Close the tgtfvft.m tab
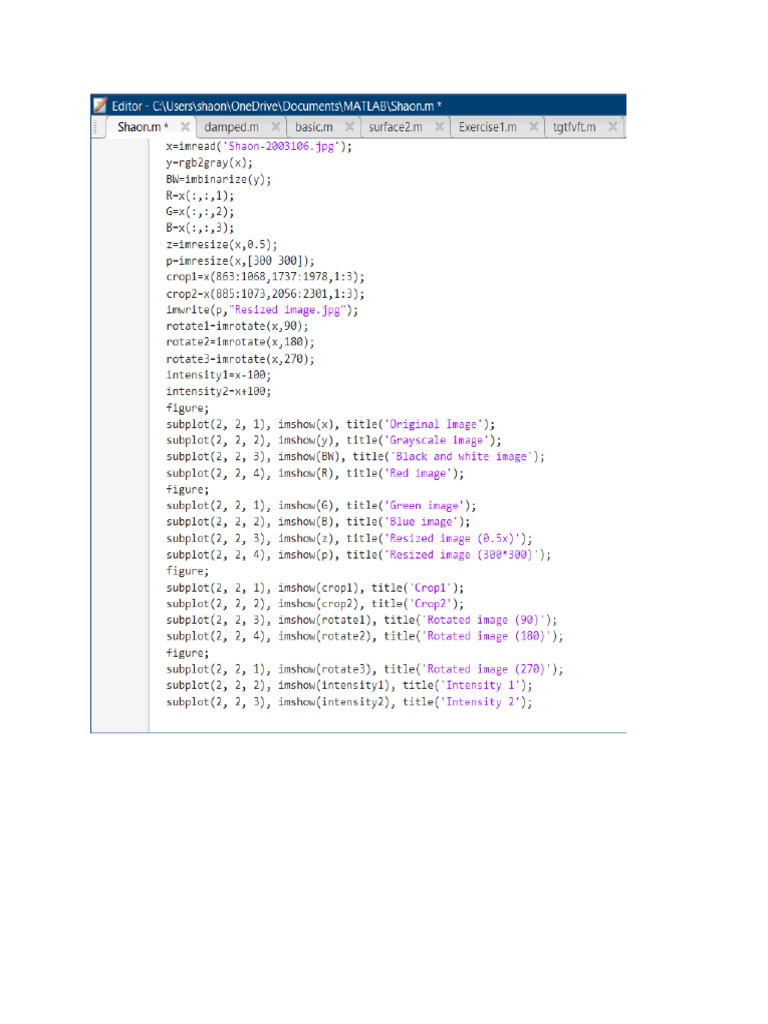768x1024 pixels. 613,127
